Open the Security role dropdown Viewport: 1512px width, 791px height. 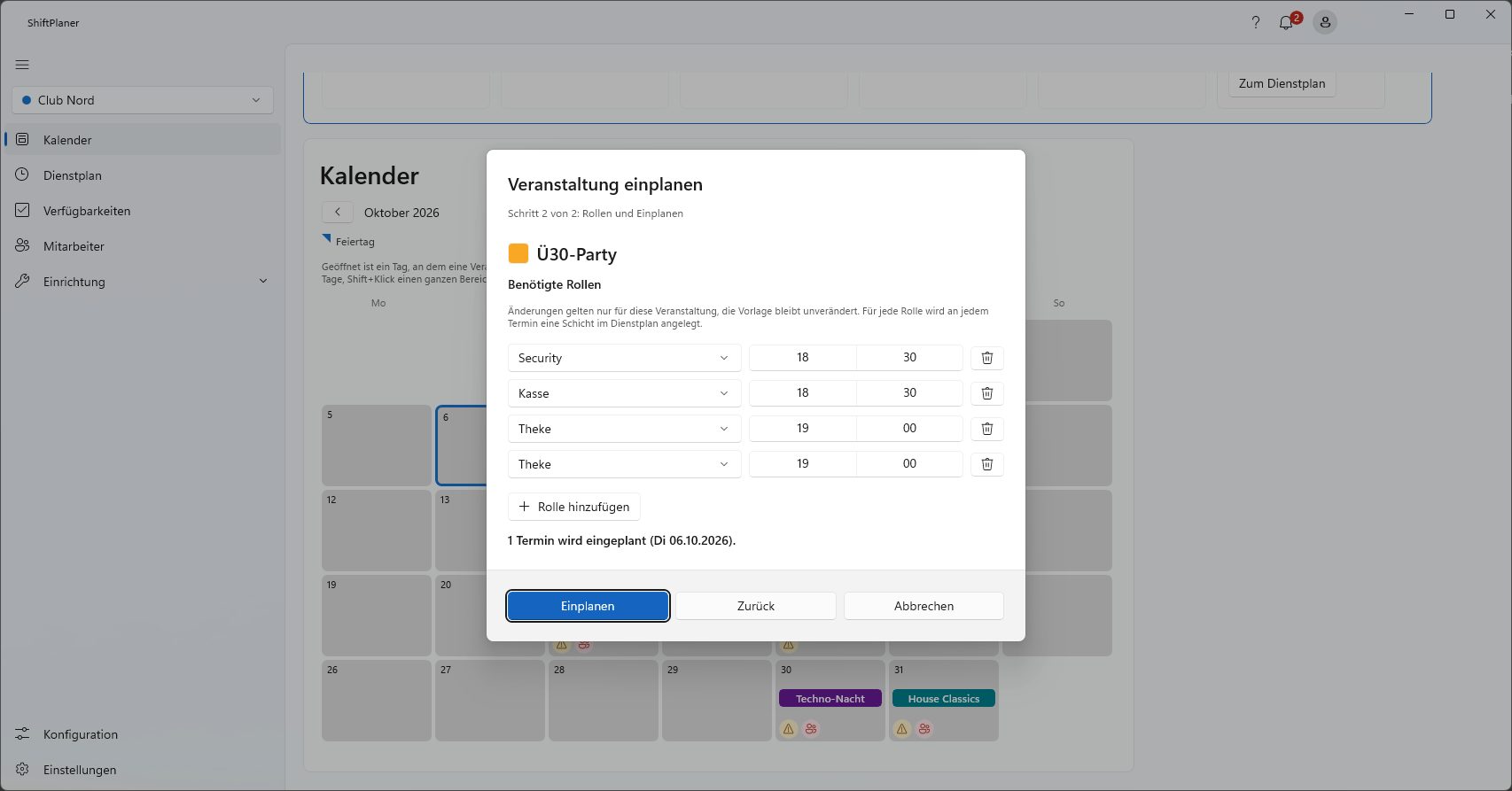pyautogui.click(x=625, y=358)
